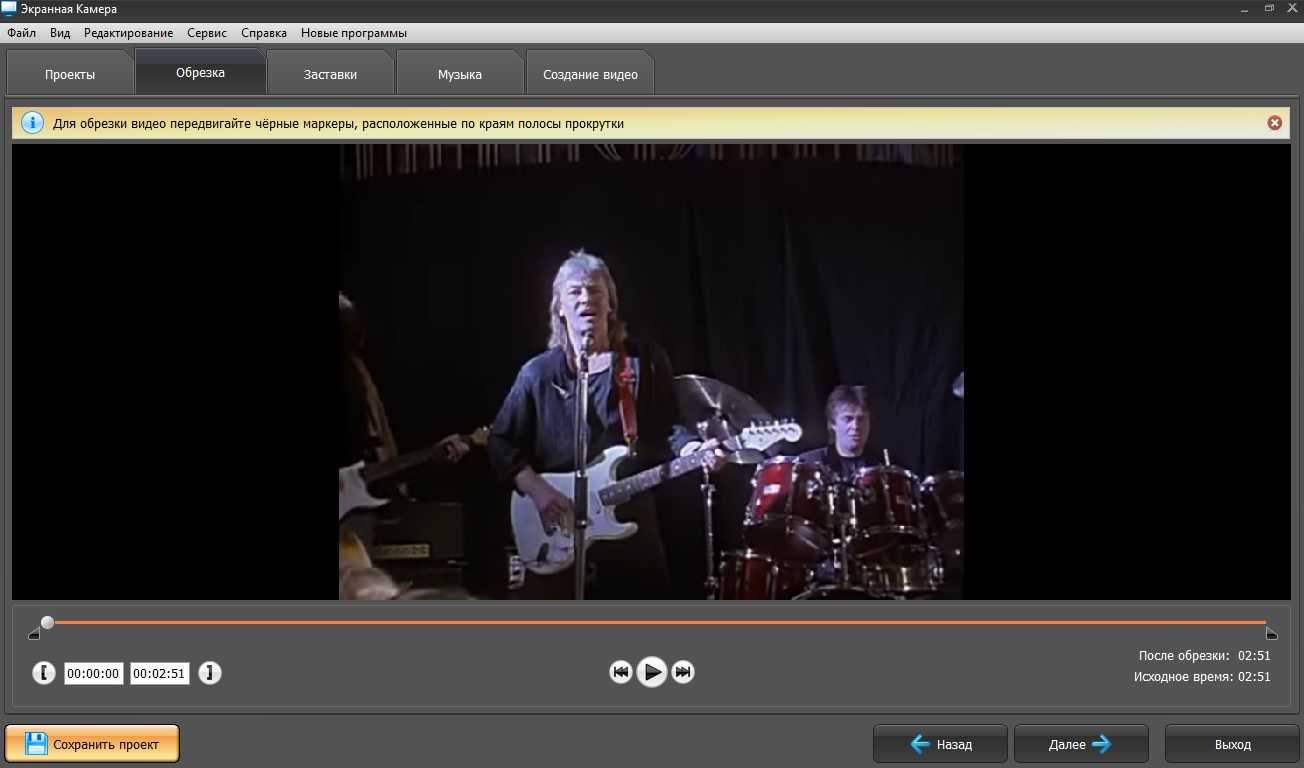Open the Новые программы menu

click(354, 33)
